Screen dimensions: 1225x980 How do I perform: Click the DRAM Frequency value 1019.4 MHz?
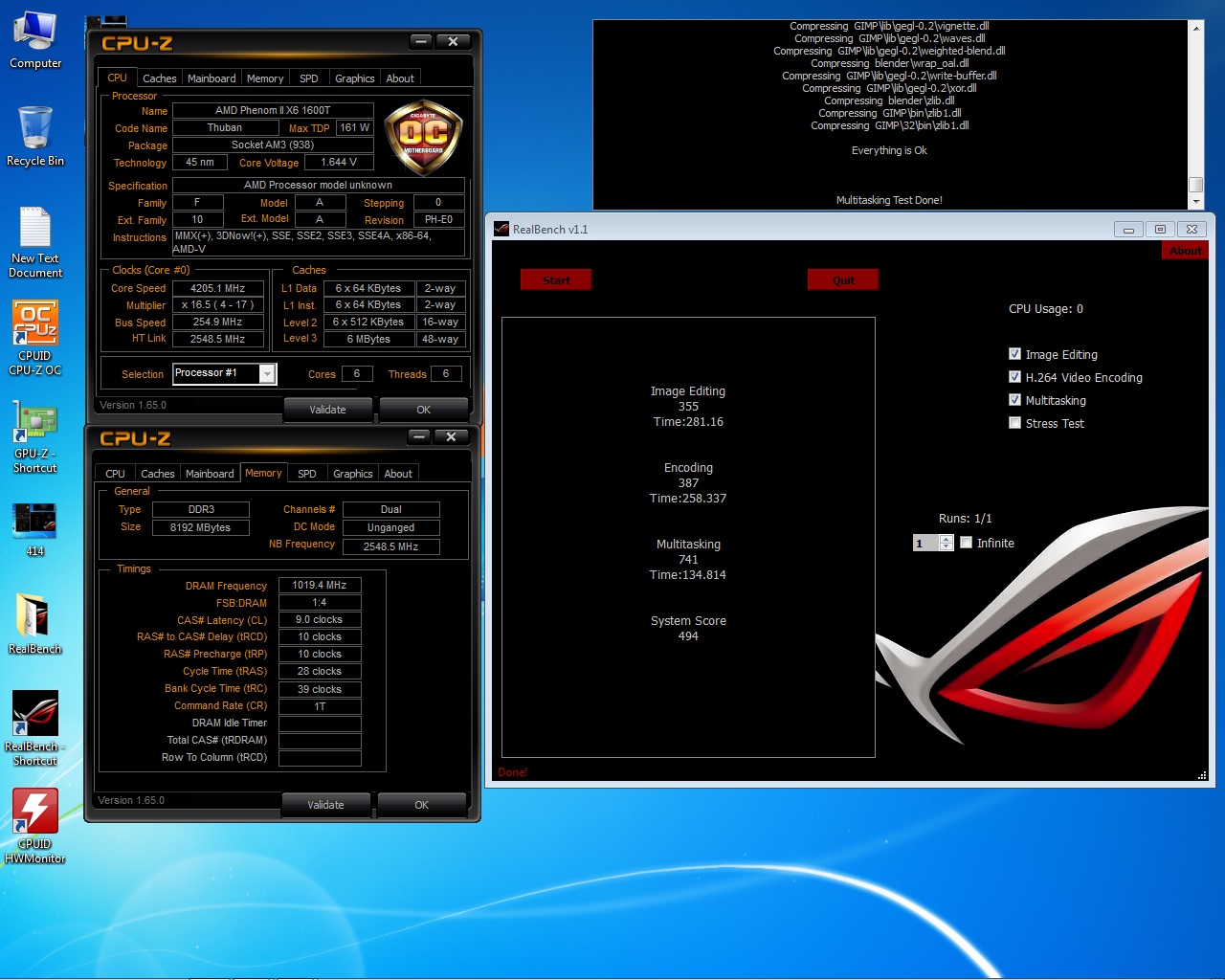(x=320, y=585)
